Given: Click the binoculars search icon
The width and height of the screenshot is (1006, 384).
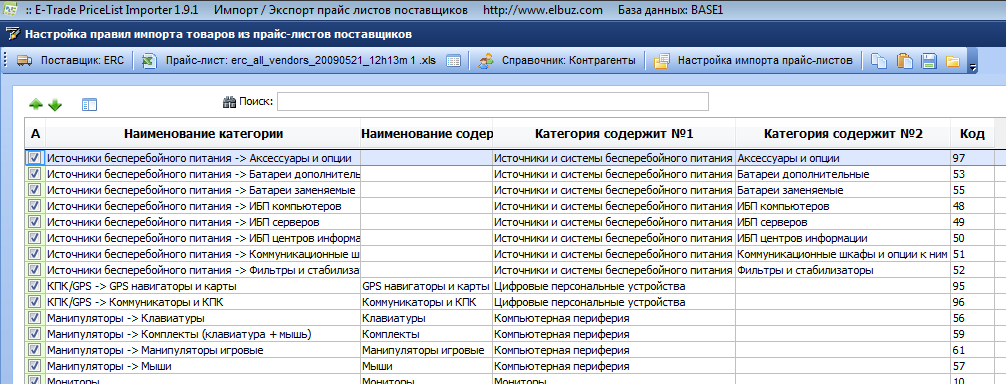Looking at the screenshot, I should [x=229, y=102].
